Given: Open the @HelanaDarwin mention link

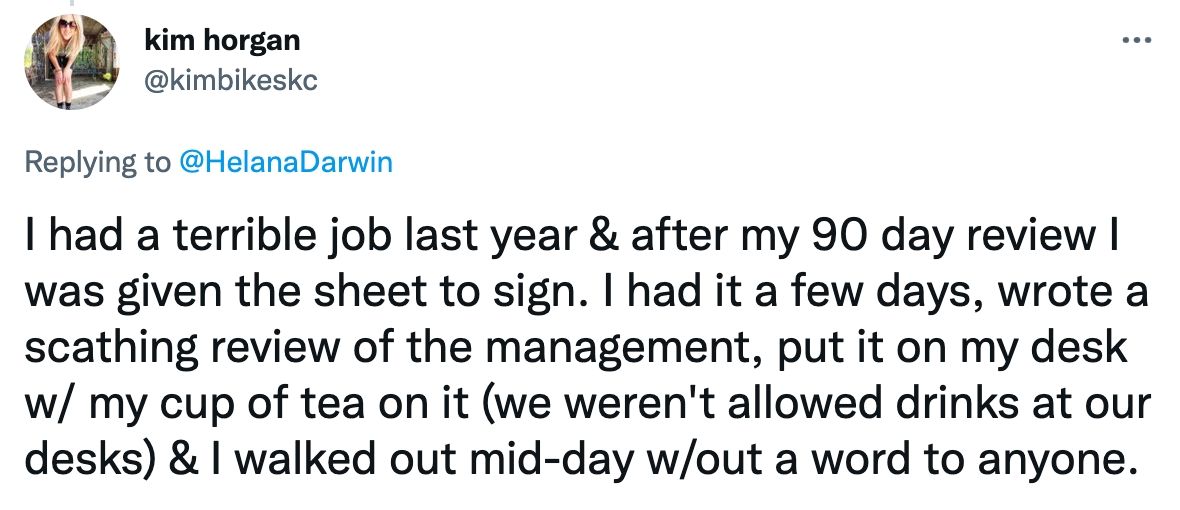Looking at the screenshot, I should tap(284, 163).
